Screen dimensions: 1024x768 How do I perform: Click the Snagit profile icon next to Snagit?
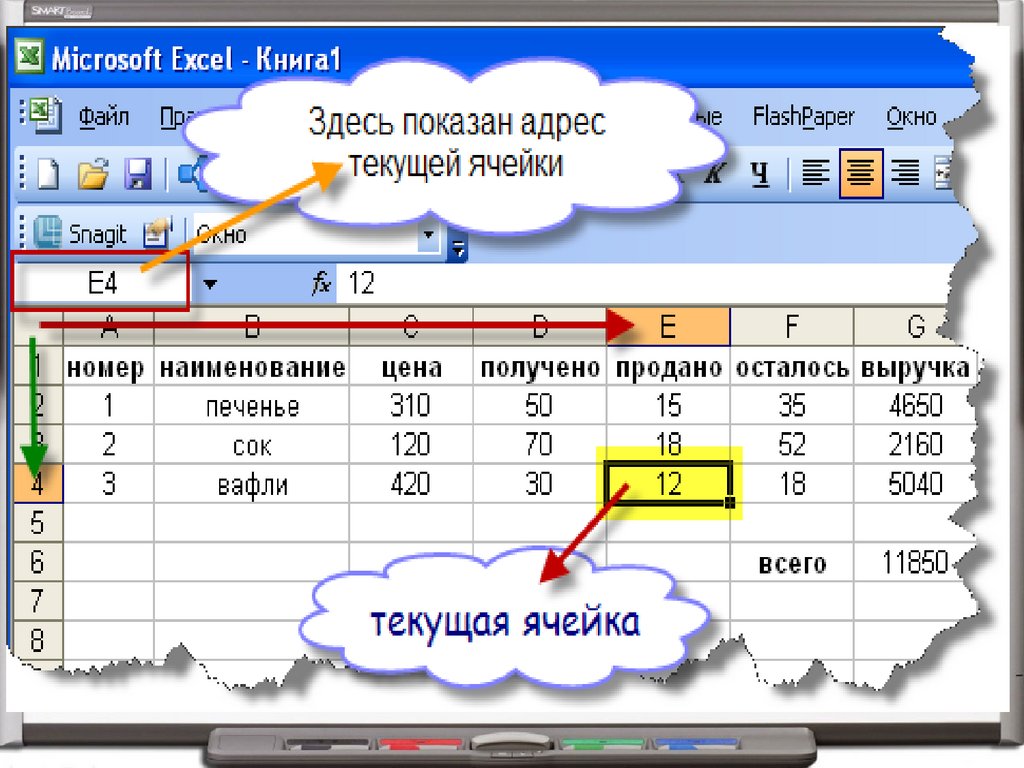click(157, 232)
